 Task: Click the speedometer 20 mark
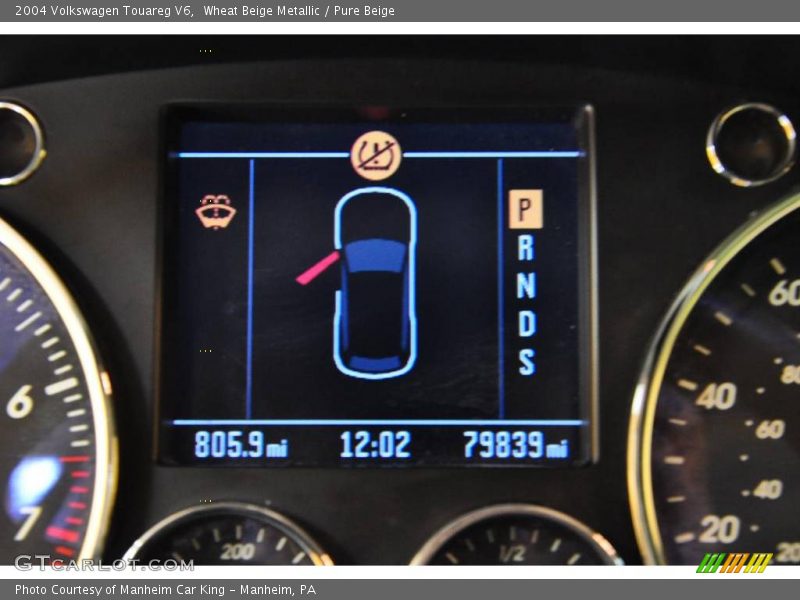pos(719,529)
